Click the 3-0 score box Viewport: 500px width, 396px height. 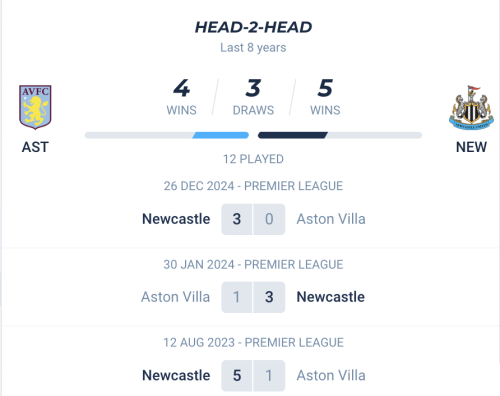[x=253, y=219]
